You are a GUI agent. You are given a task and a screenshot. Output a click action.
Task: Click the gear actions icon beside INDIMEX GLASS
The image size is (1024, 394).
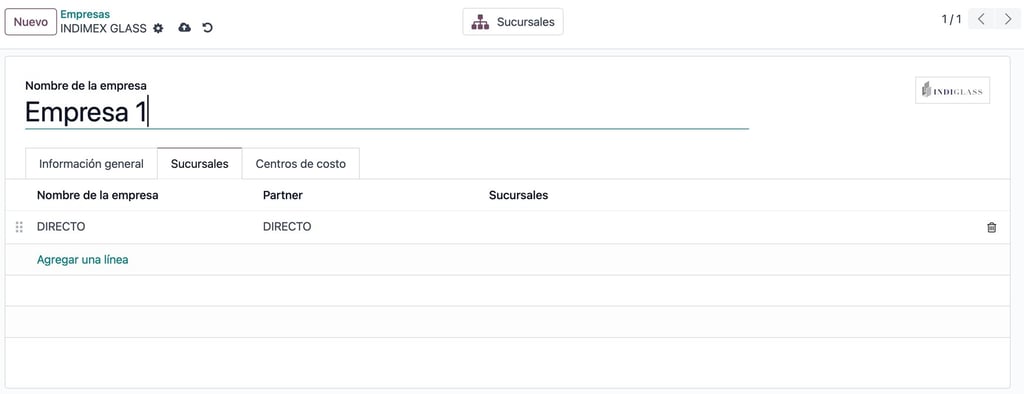pyautogui.click(x=158, y=28)
